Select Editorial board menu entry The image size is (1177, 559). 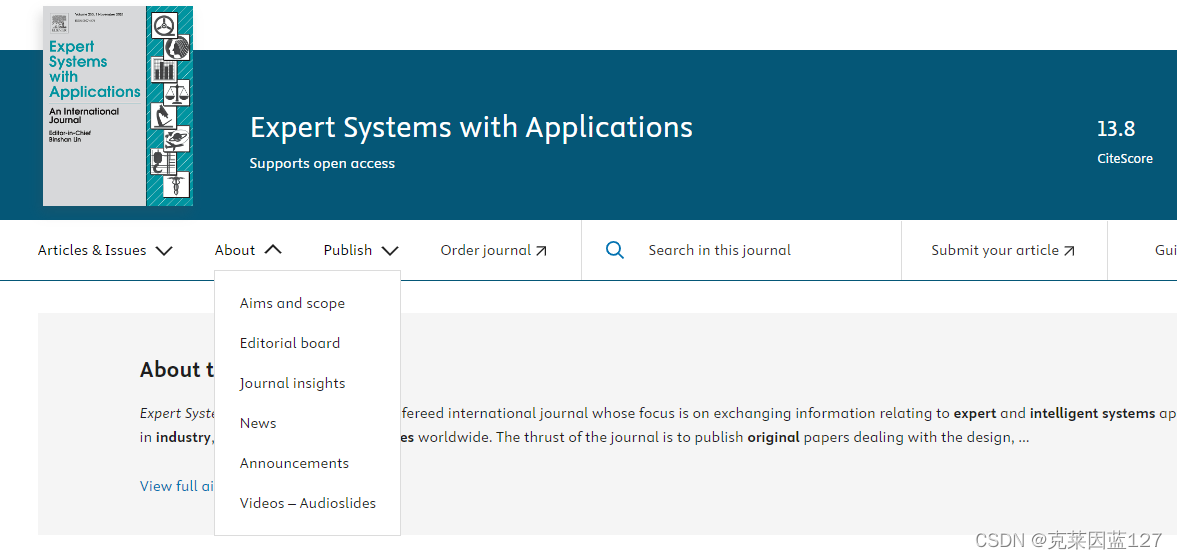[290, 343]
